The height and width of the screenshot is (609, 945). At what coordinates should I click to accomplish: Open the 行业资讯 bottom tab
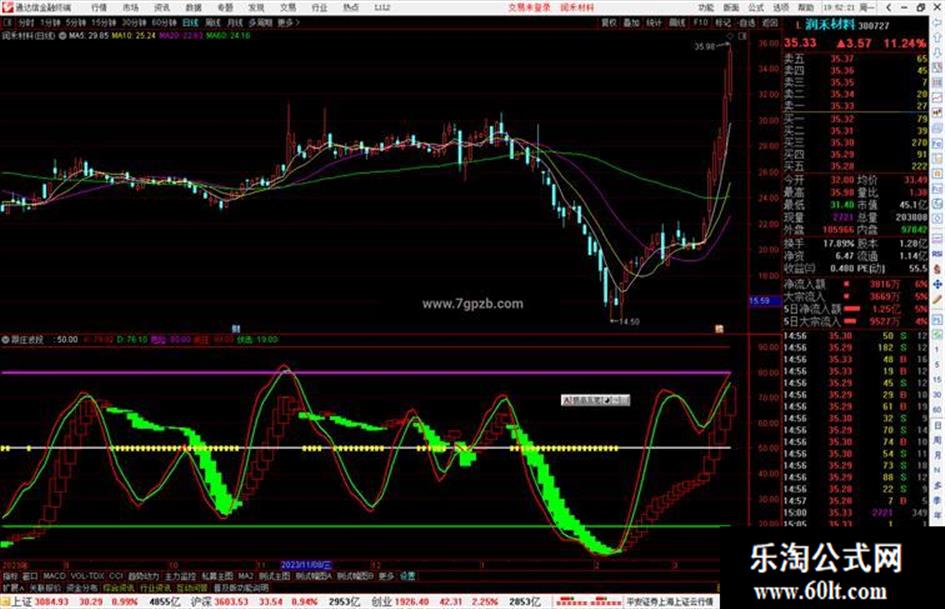(155, 587)
